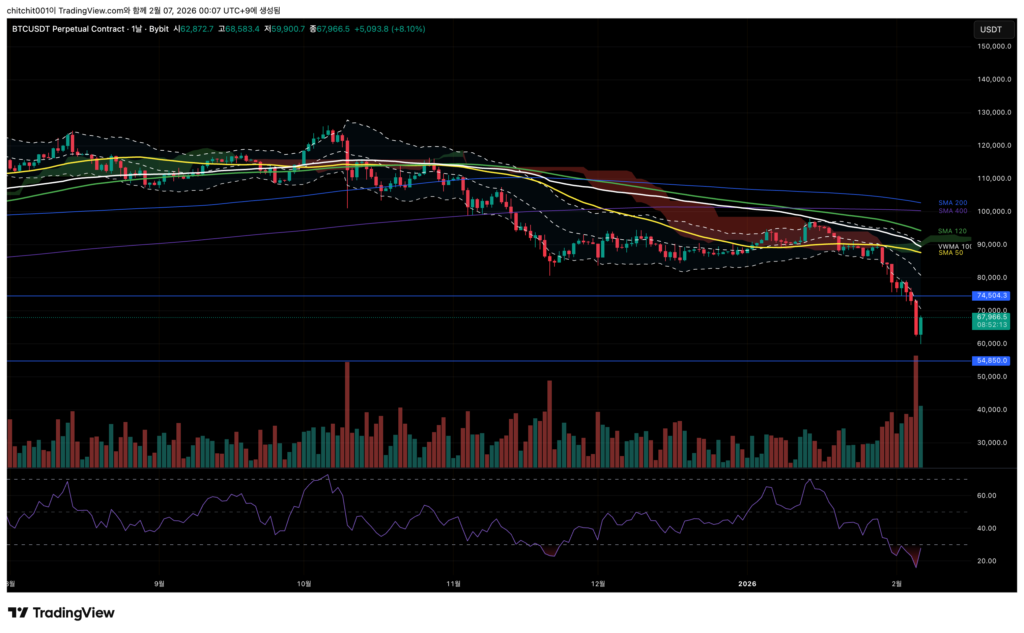The width and height of the screenshot is (1024, 633).
Task: Click the 74,504.3 horizontal line price tag
Action: [x=990, y=296]
